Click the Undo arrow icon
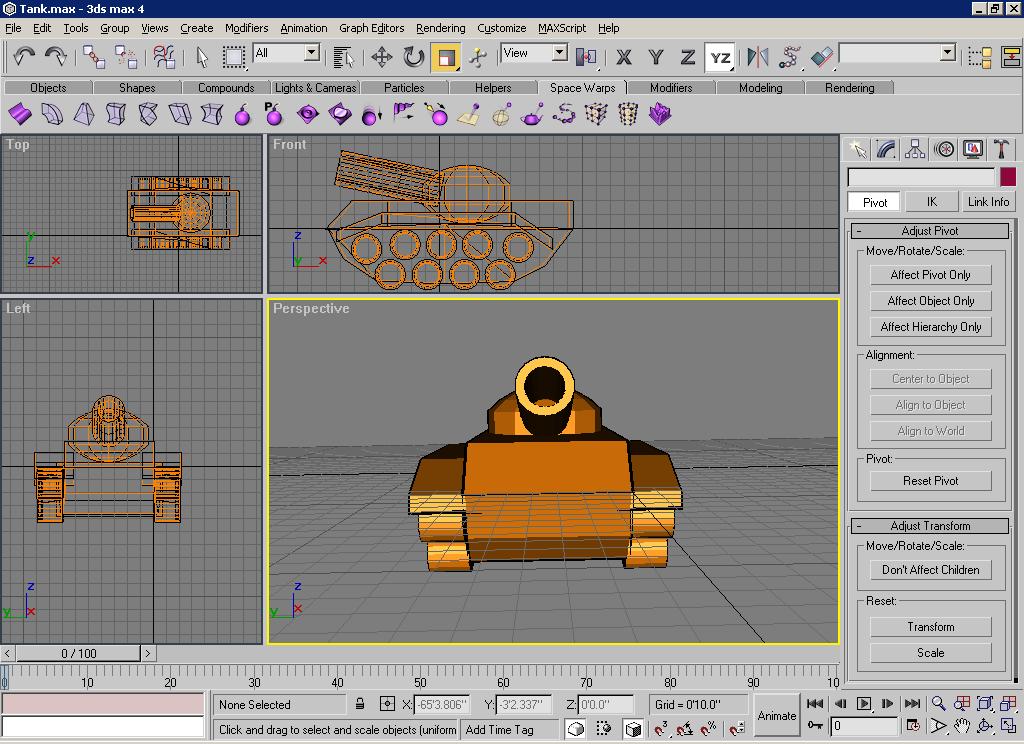Viewport: 1024px width, 744px height. 24,57
